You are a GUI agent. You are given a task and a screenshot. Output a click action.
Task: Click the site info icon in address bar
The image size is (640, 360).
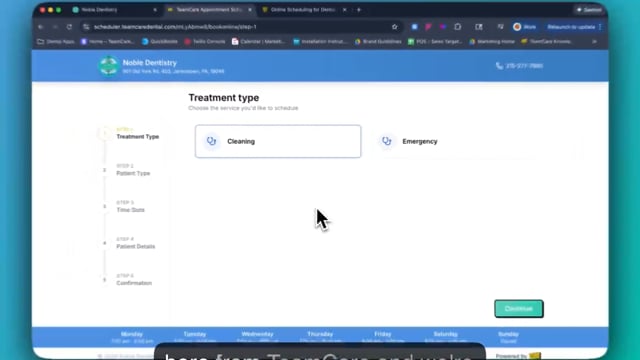[86, 27]
